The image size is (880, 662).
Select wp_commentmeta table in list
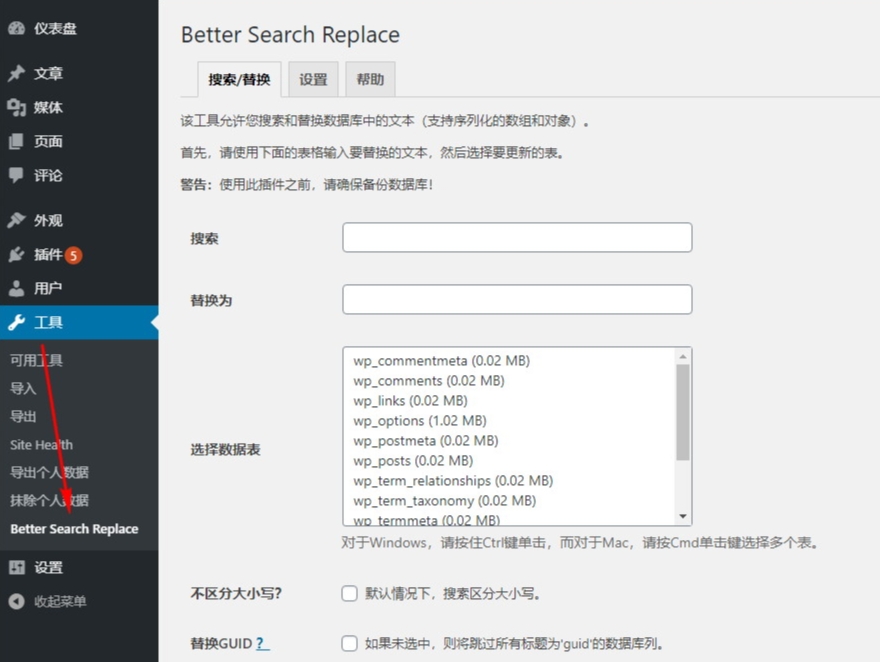[441, 360]
